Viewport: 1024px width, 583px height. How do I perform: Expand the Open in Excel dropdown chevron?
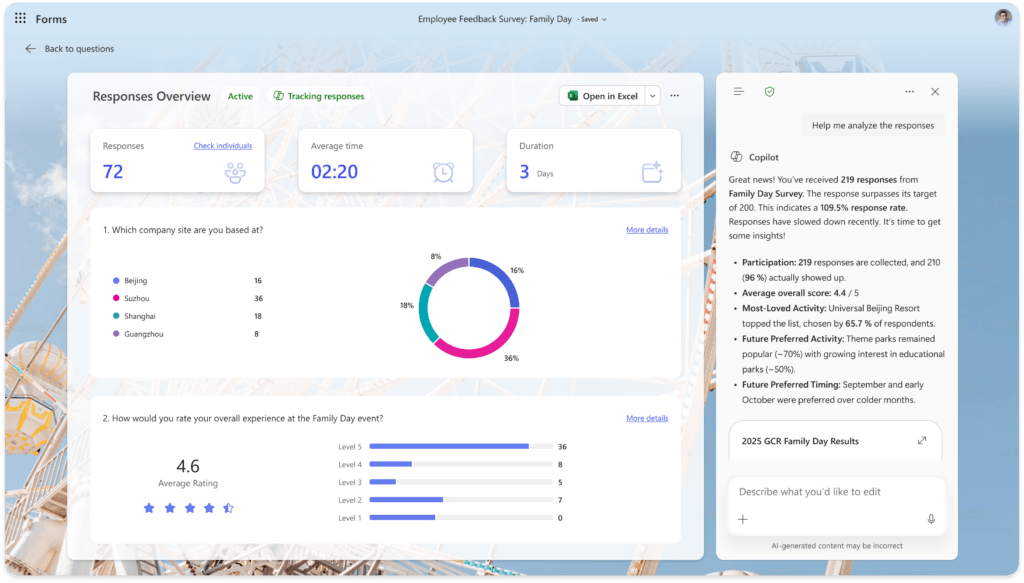(652, 95)
